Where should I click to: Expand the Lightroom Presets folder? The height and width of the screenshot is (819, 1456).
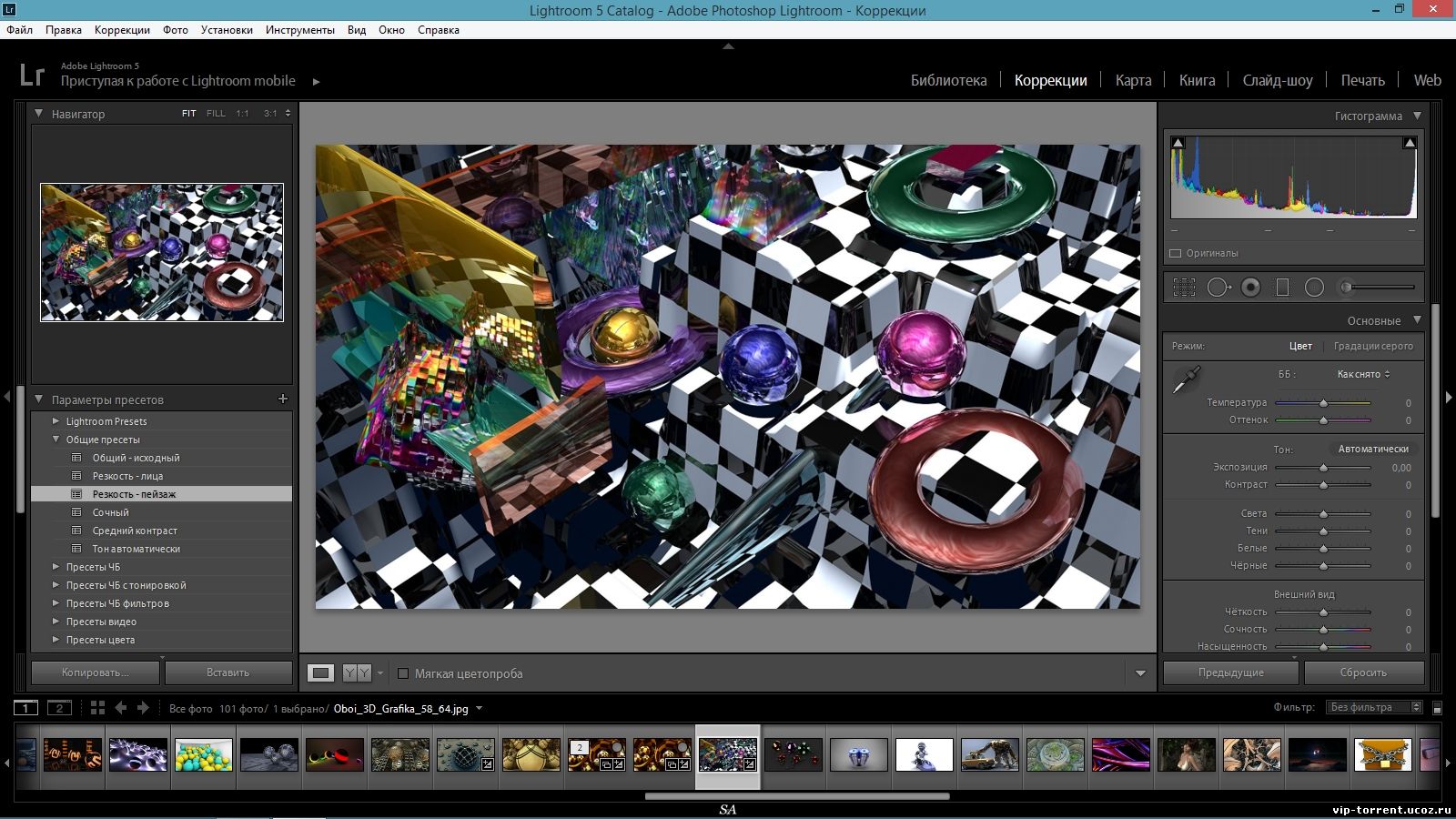56,421
